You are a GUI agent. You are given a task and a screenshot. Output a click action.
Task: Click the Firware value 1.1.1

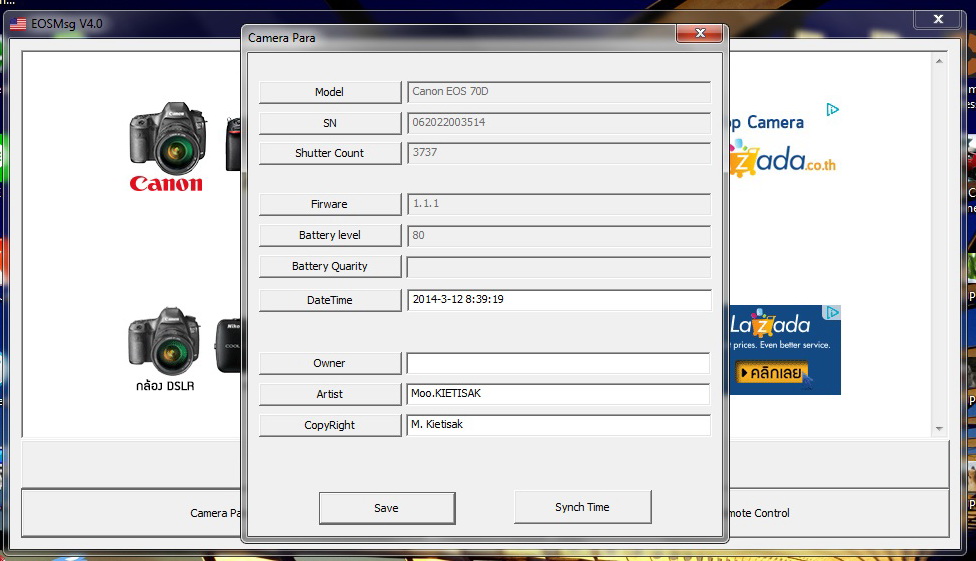pos(558,204)
